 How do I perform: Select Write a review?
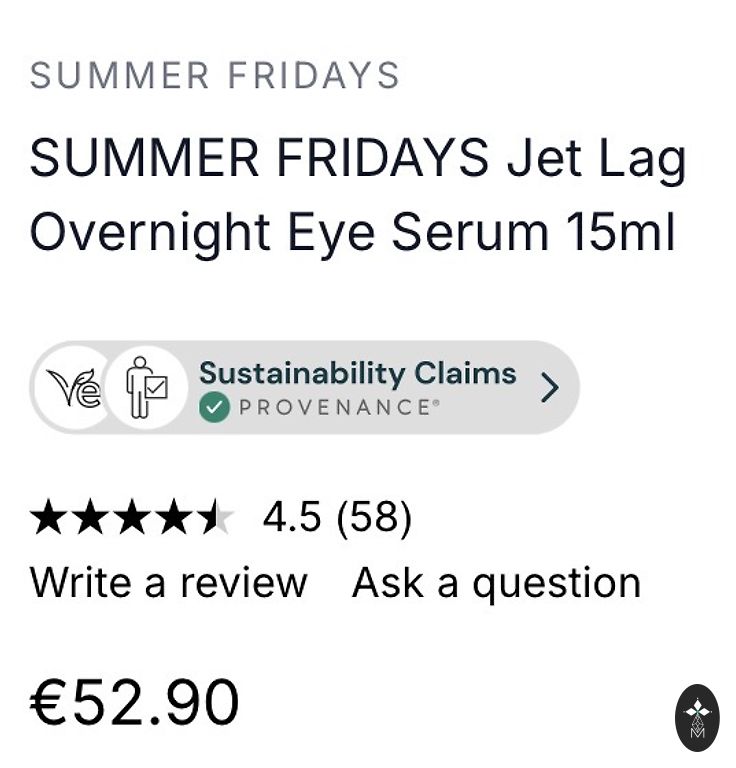tap(169, 583)
